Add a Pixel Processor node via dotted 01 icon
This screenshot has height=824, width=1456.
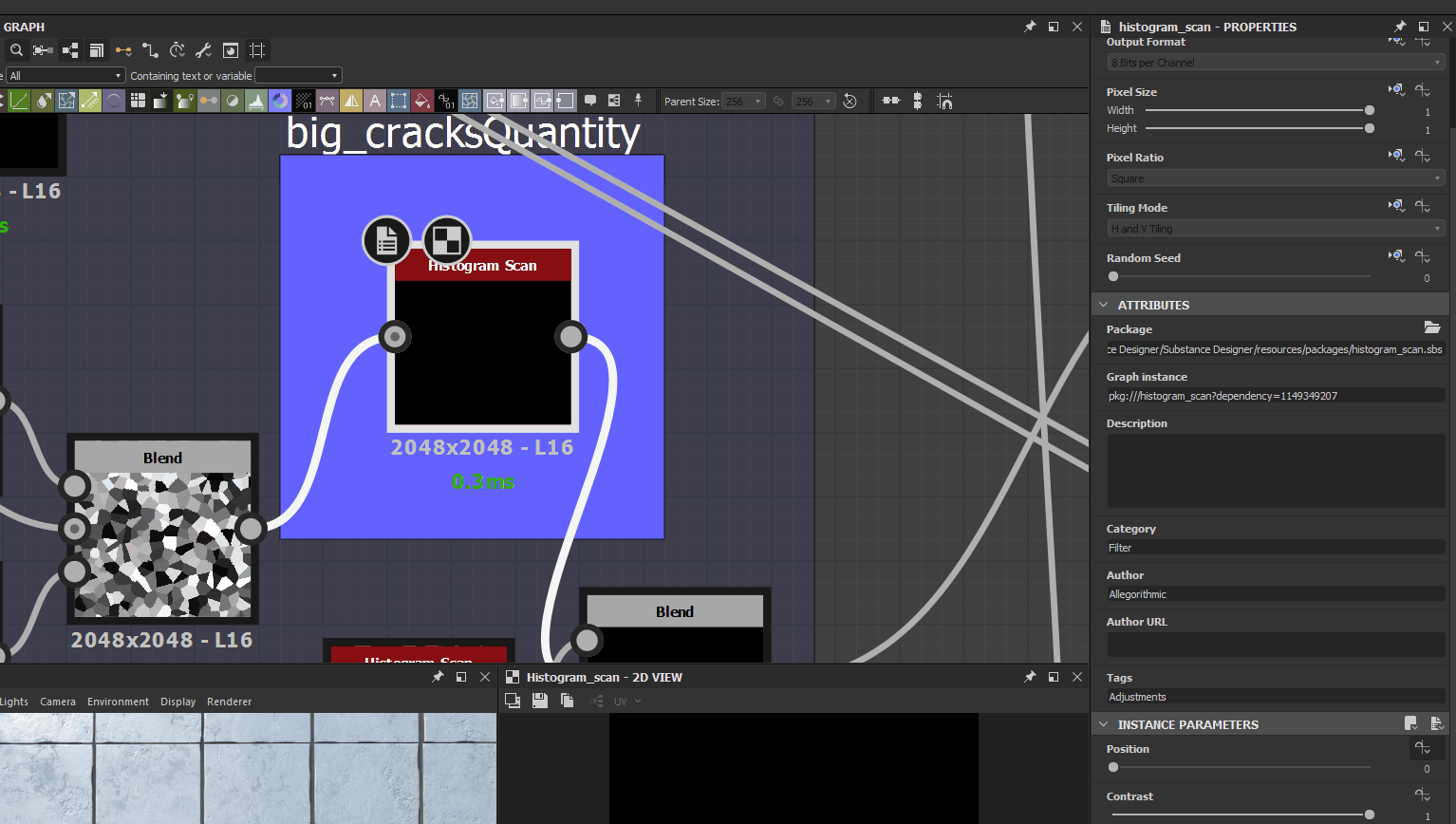[x=304, y=101]
